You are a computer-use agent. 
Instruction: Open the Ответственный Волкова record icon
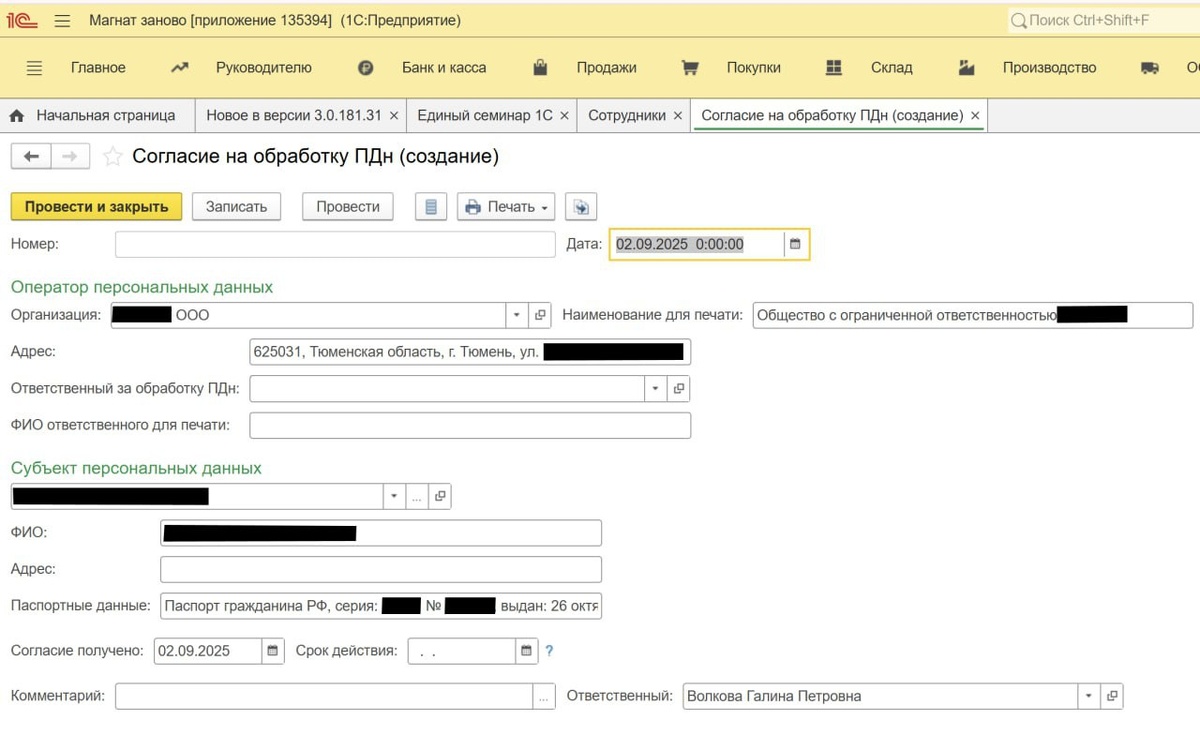click(x=1111, y=696)
